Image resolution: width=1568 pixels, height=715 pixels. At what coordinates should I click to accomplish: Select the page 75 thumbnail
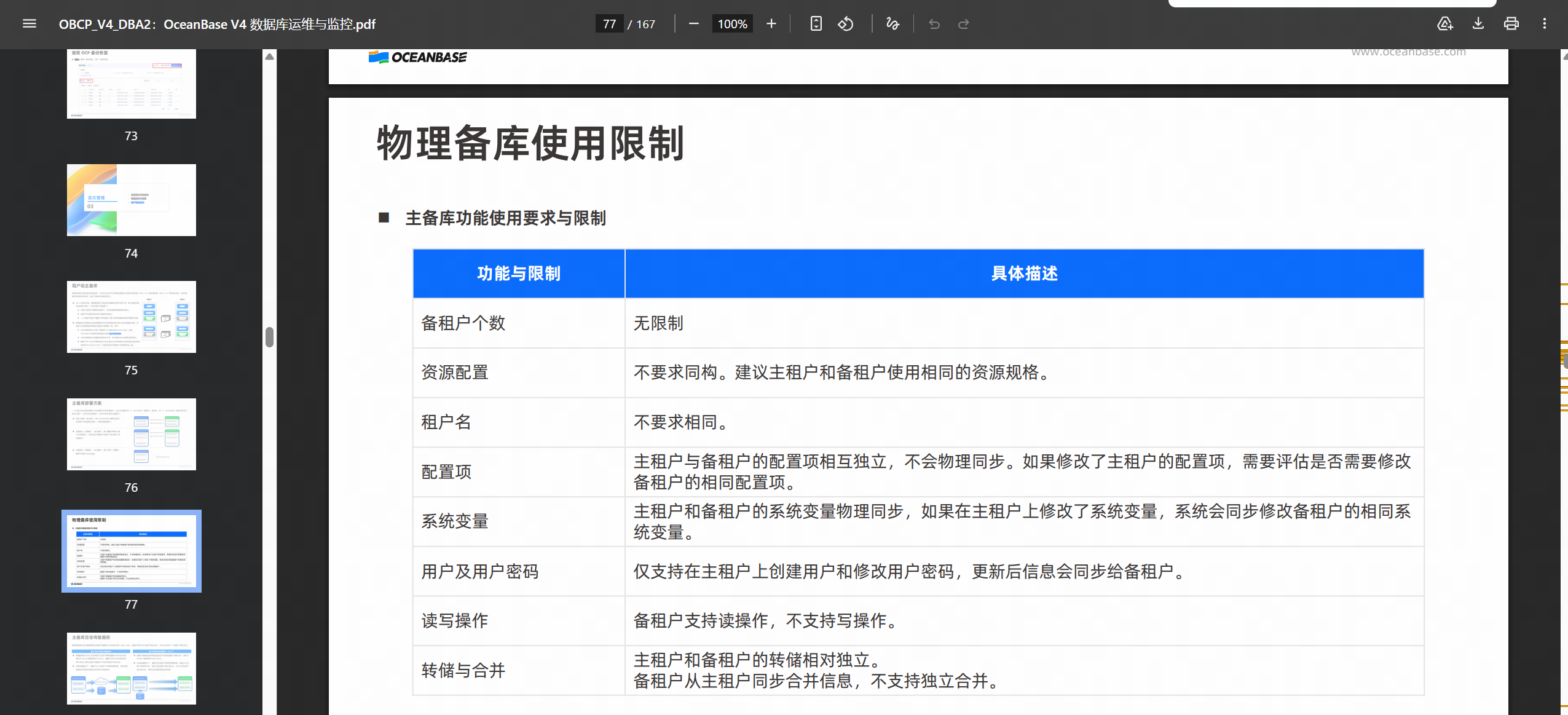[x=131, y=317]
